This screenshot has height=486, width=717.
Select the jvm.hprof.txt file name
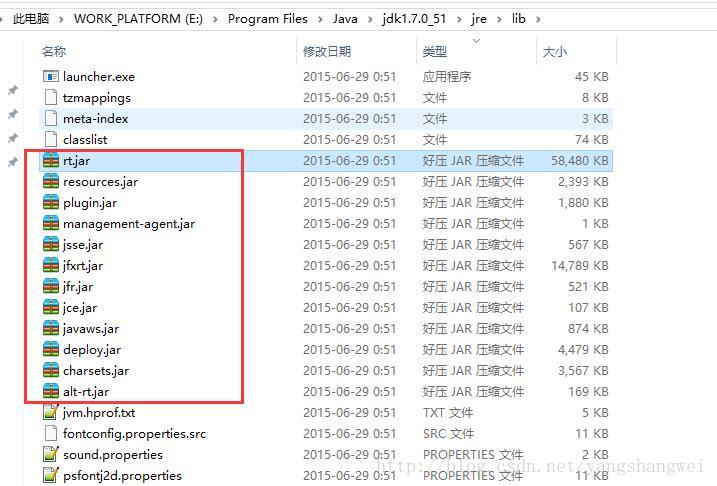[x=99, y=413]
